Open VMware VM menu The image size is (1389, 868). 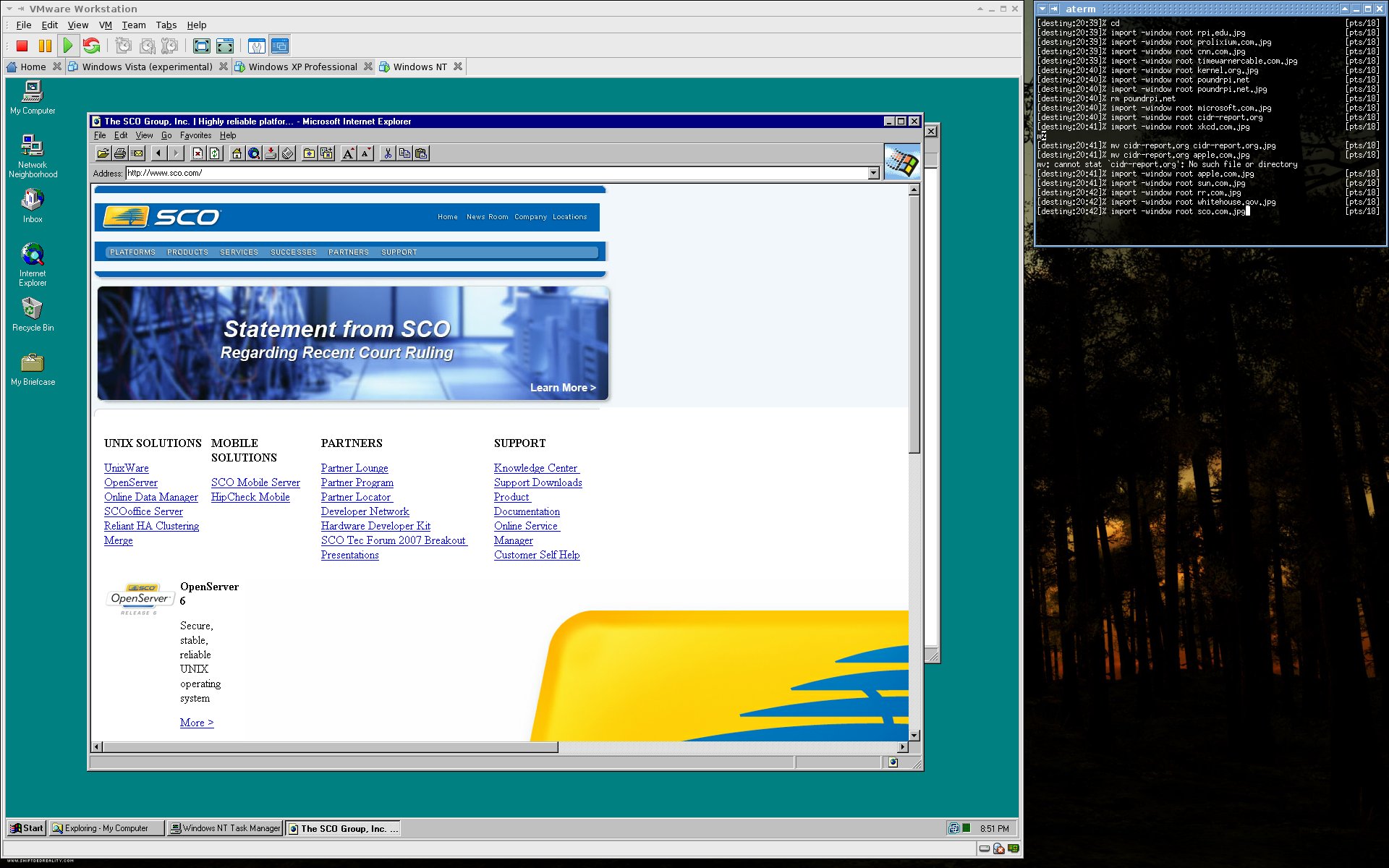coord(106,25)
